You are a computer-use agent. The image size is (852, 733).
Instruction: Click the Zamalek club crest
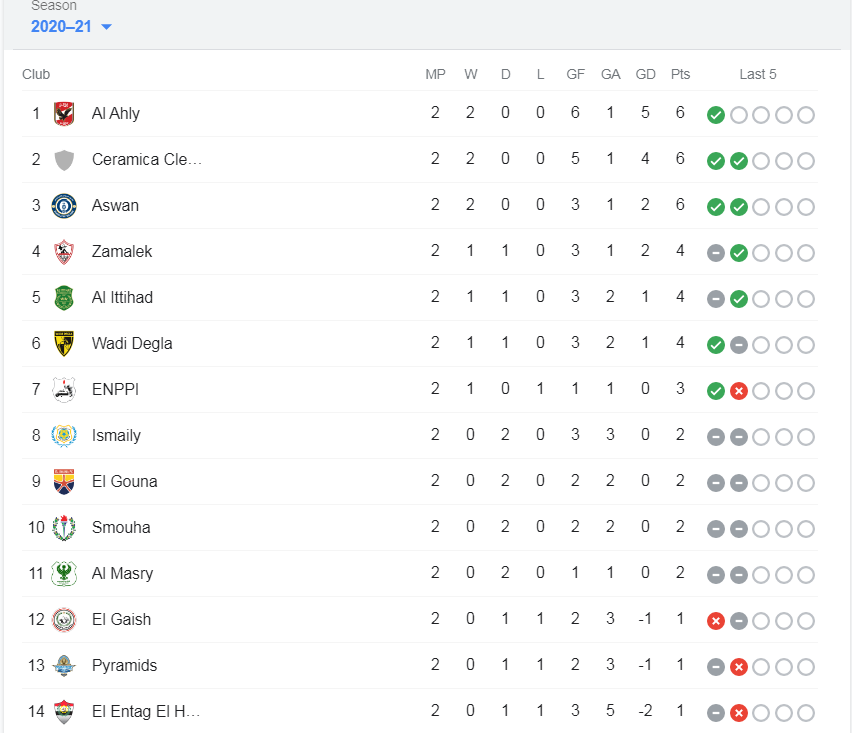coord(64,252)
